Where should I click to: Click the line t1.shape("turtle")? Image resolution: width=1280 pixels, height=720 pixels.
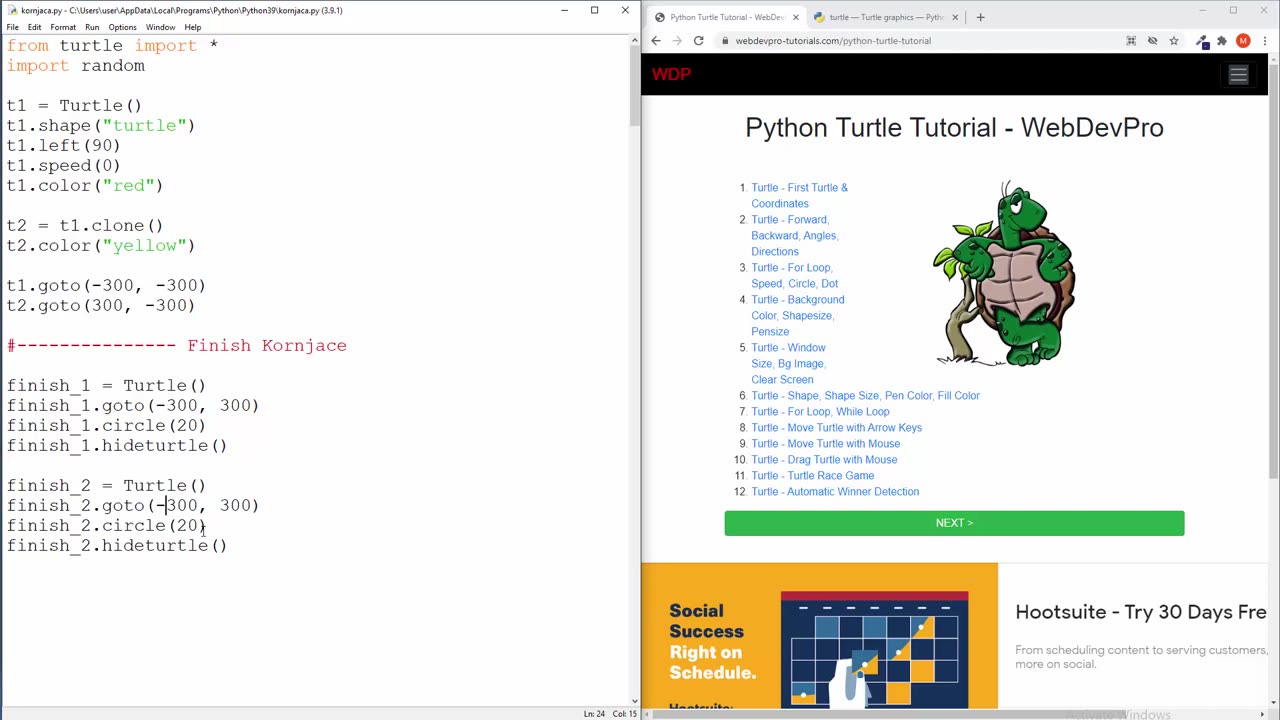coord(101,126)
